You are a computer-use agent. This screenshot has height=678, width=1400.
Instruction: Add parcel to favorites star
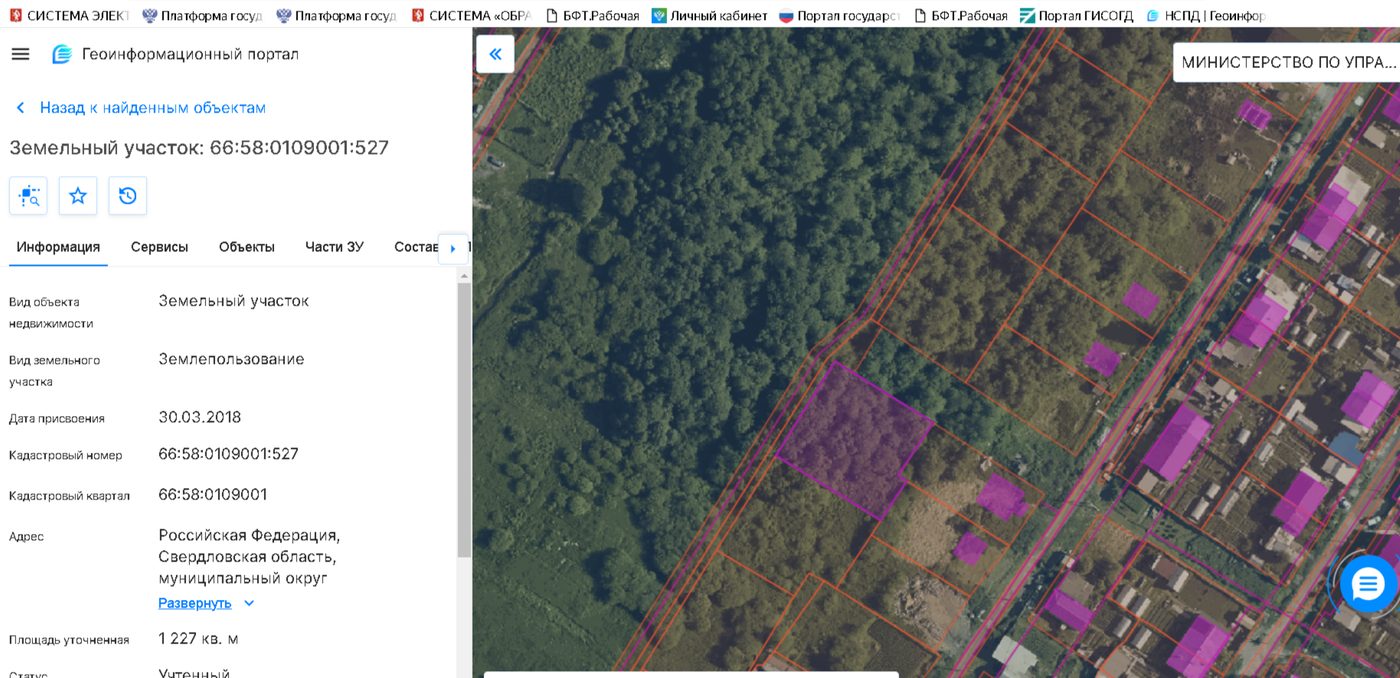pyautogui.click(x=78, y=196)
